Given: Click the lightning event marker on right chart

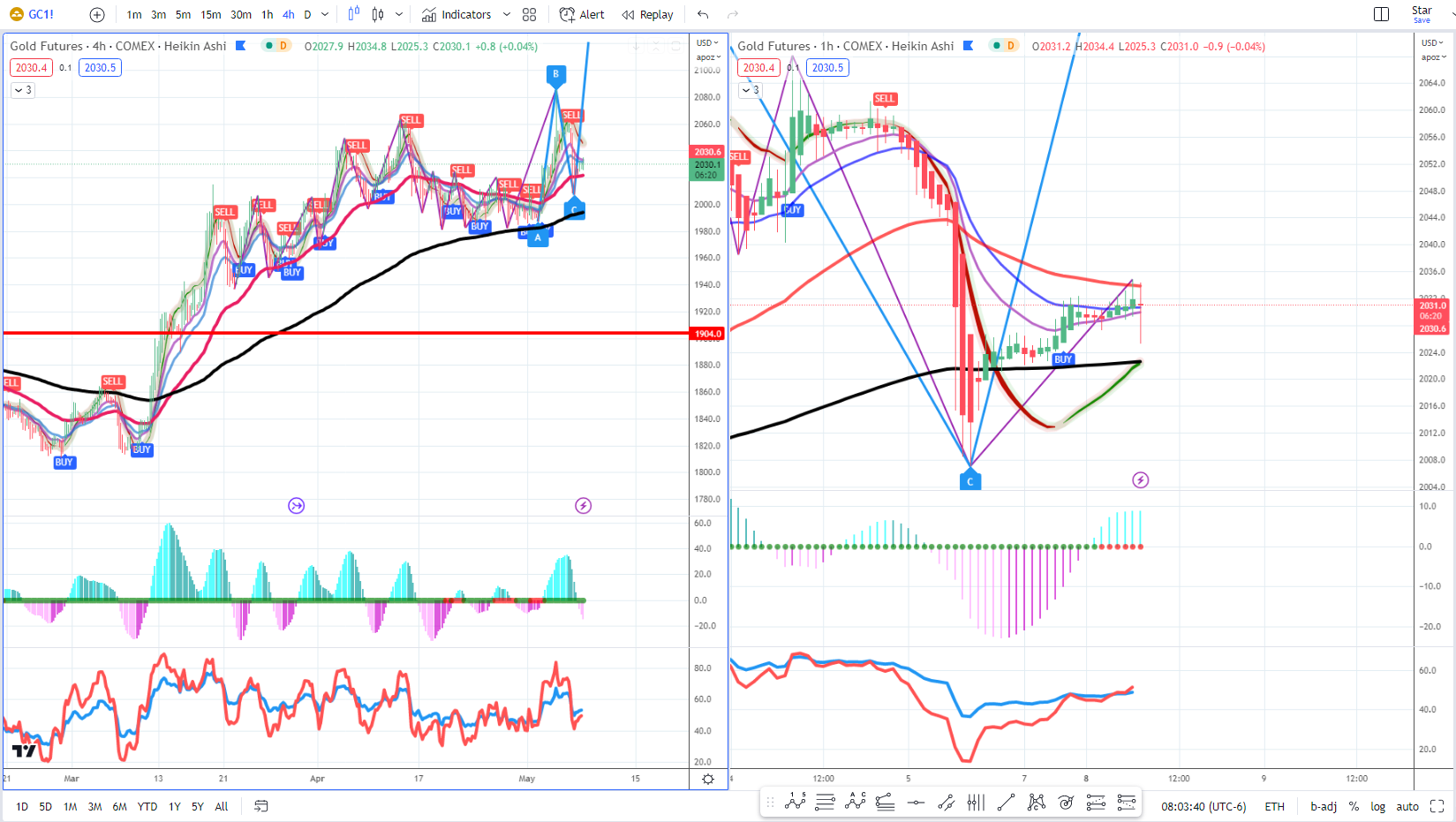Looking at the screenshot, I should [1141, 480].
